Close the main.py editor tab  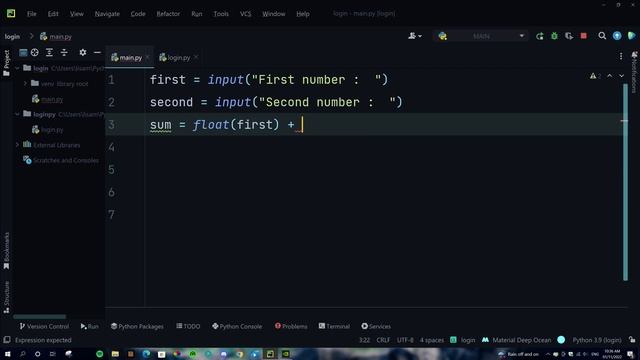click(148, 57)
